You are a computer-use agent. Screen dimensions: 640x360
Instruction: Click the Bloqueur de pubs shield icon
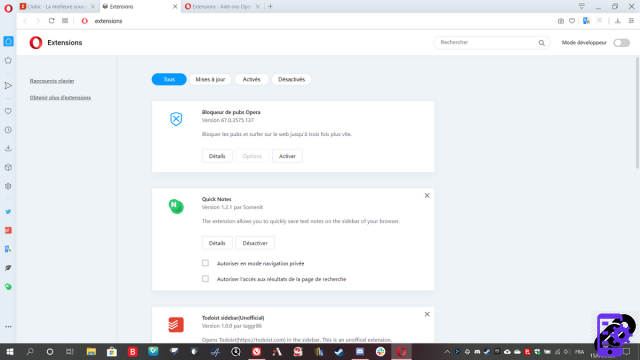(x=176, y=119)
